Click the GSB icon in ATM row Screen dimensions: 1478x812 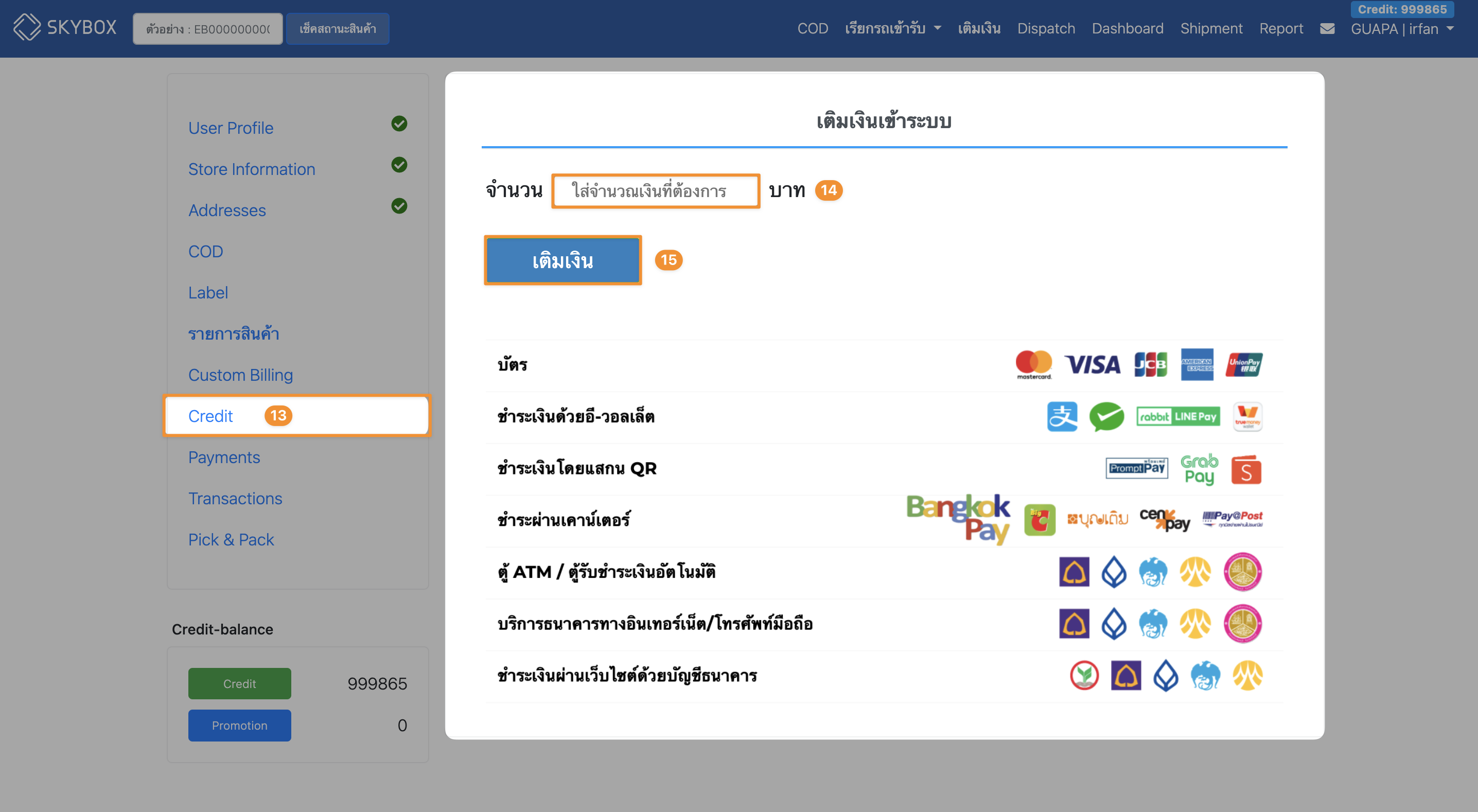pyautogui.click(x=1243, y=572)
